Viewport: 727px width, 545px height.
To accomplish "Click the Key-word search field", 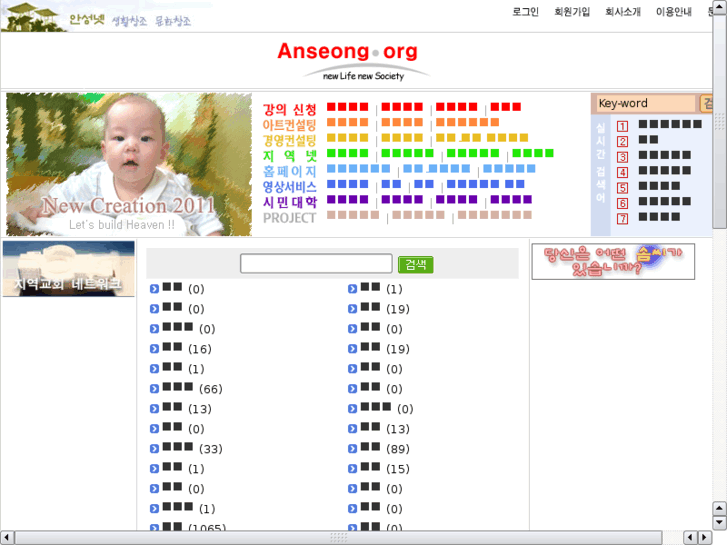I will coord(646,103).
